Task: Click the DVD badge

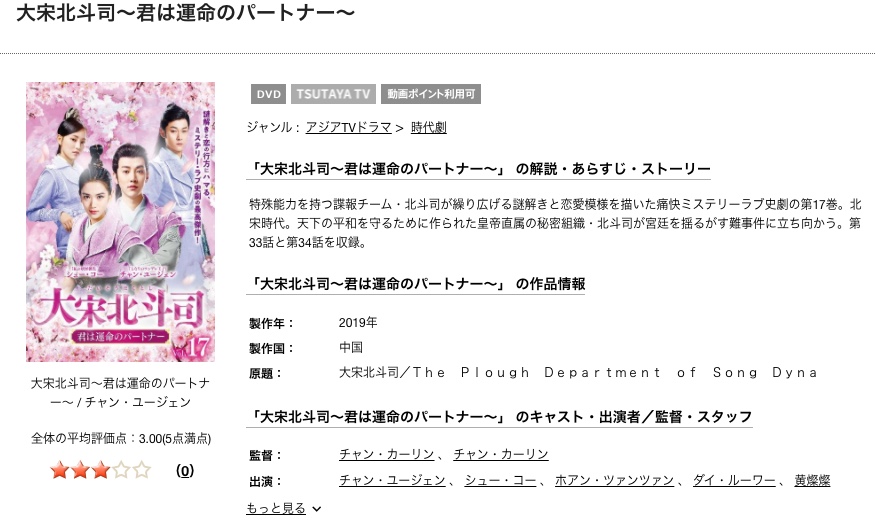Action: click(268, 94)
